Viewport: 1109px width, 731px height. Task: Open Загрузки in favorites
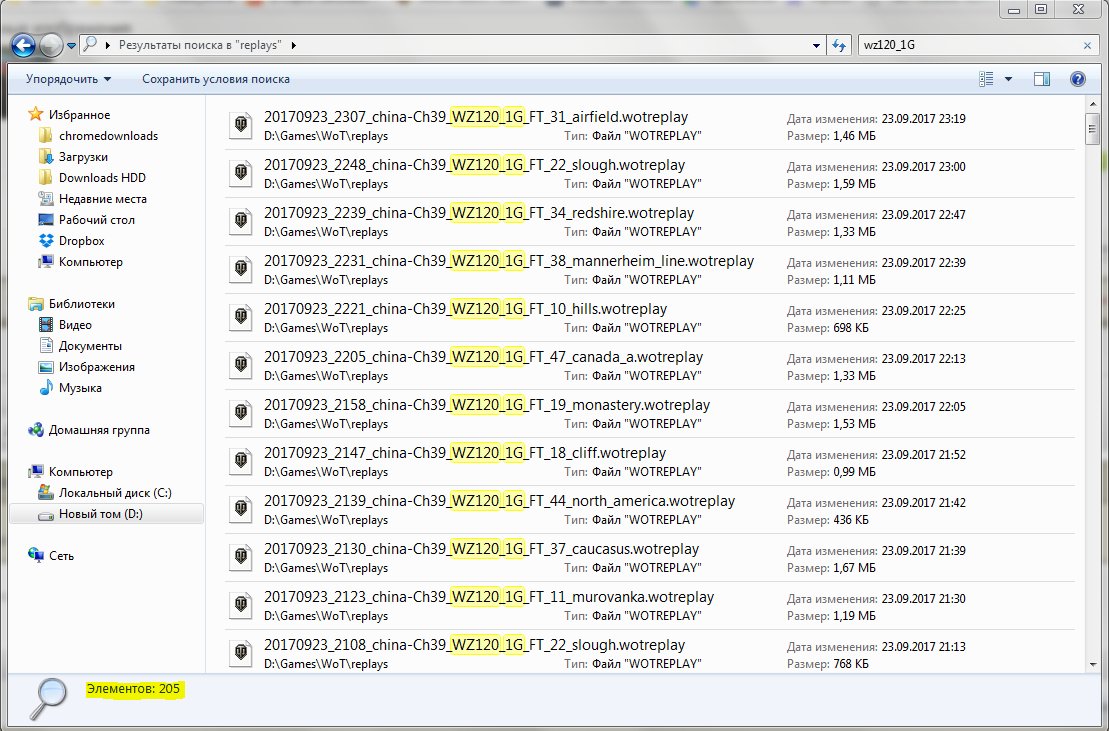click(83, 157)
